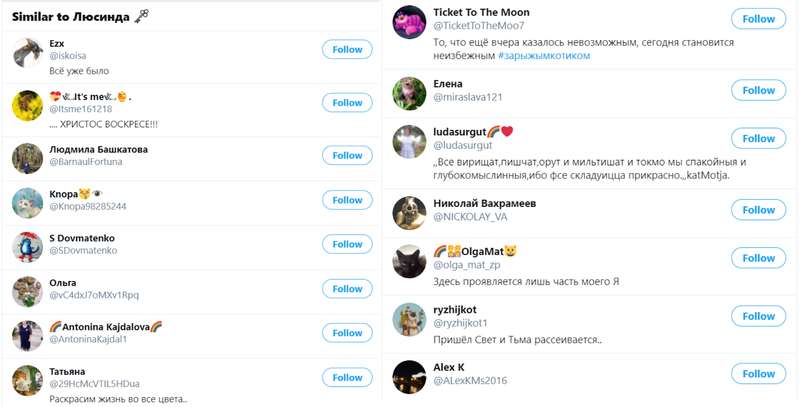The width and height of the screenshot is (800, 407).
Task: Open the #зарыжымкотиком hashtag
Action: [x=544, y=56]
